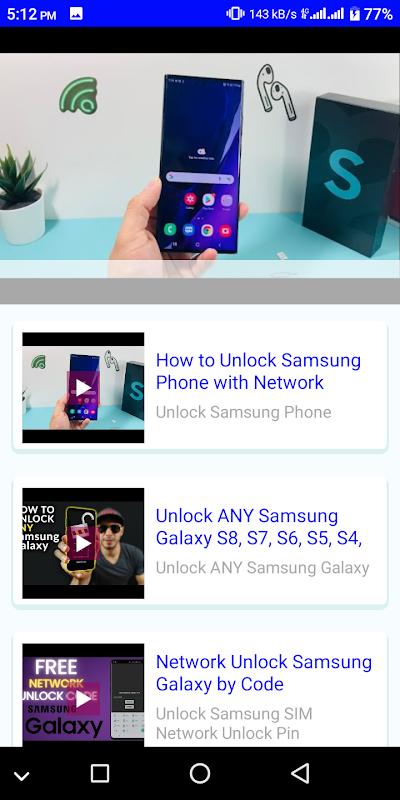Open 'Network Unlock Samsung Galaxy by Code' title
Viewport: 400px width, 800px height.
(x=264, y=672)
